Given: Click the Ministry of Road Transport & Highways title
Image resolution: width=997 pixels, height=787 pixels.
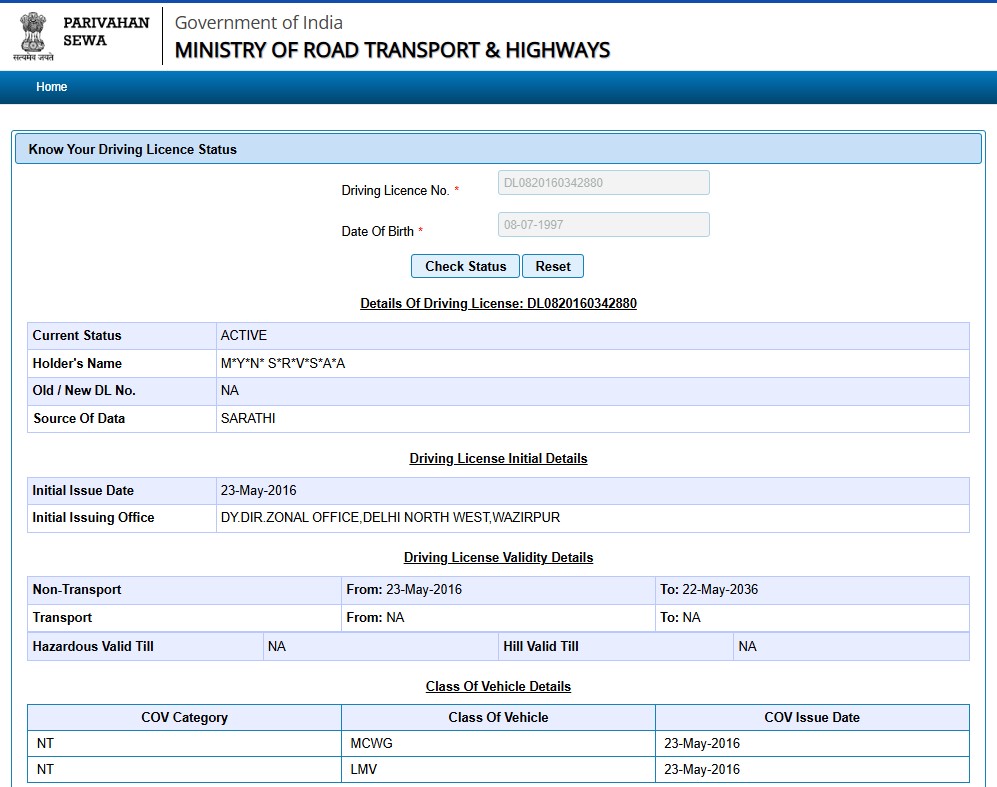Looking at the screenshot, I should tap(392, 50).
